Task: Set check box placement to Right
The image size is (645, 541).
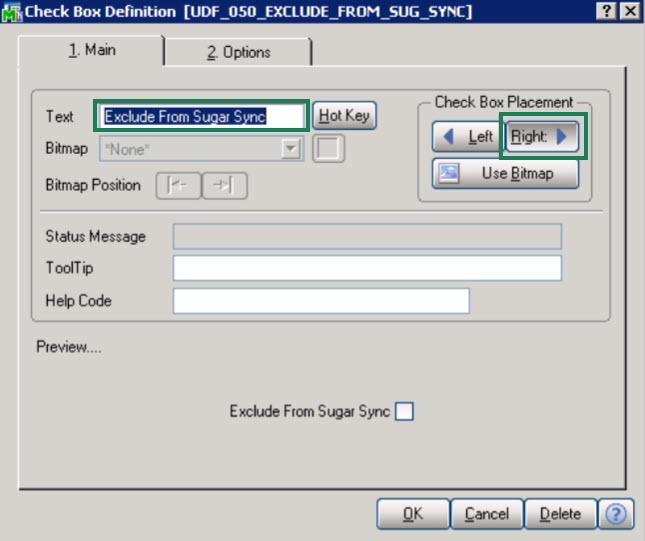Action: 543,137
